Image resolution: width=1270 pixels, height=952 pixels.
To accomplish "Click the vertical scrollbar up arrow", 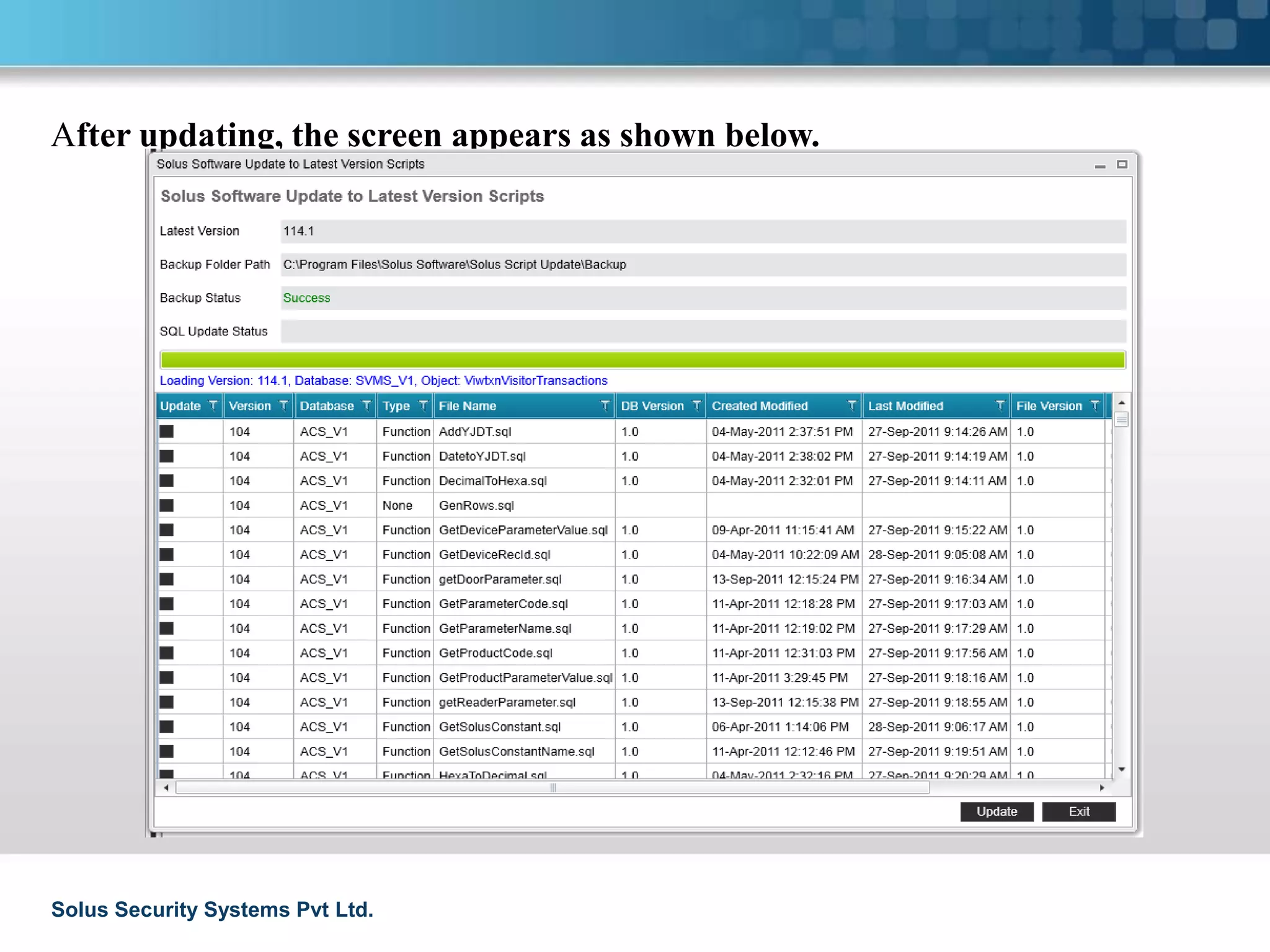I will click(1121, 403).
